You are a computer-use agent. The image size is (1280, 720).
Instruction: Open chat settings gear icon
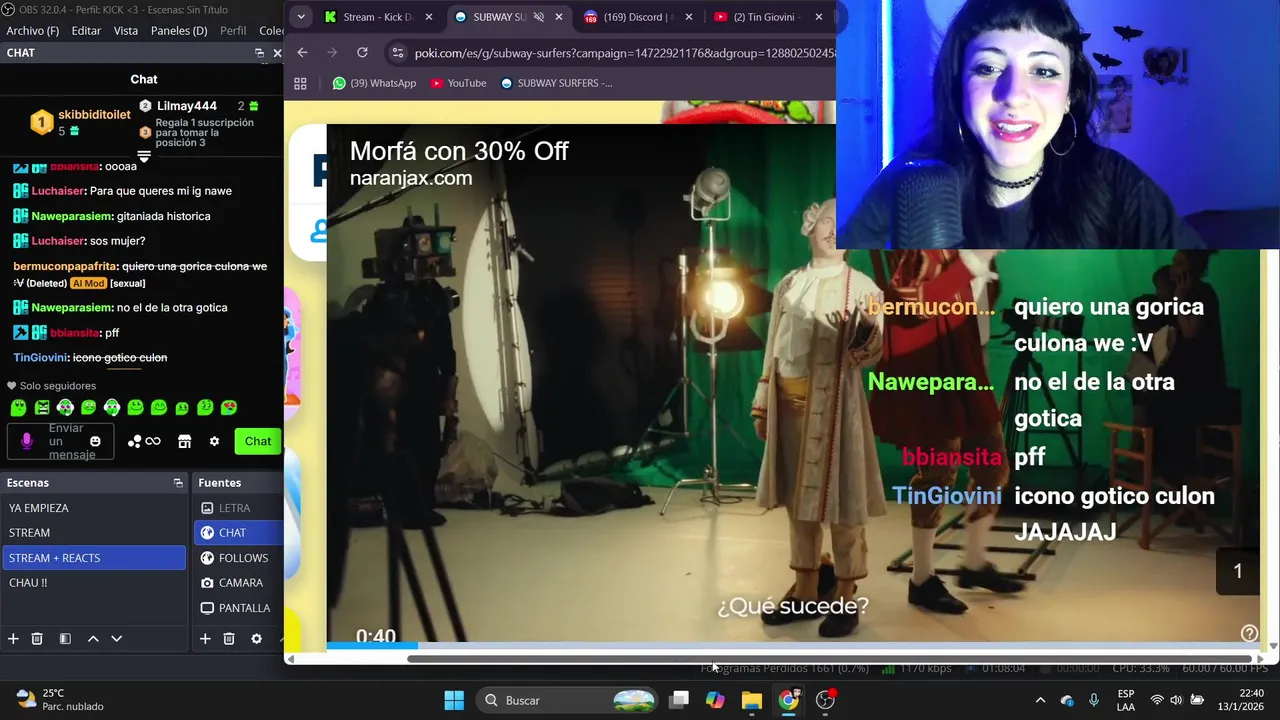click(x=214, y=441)
